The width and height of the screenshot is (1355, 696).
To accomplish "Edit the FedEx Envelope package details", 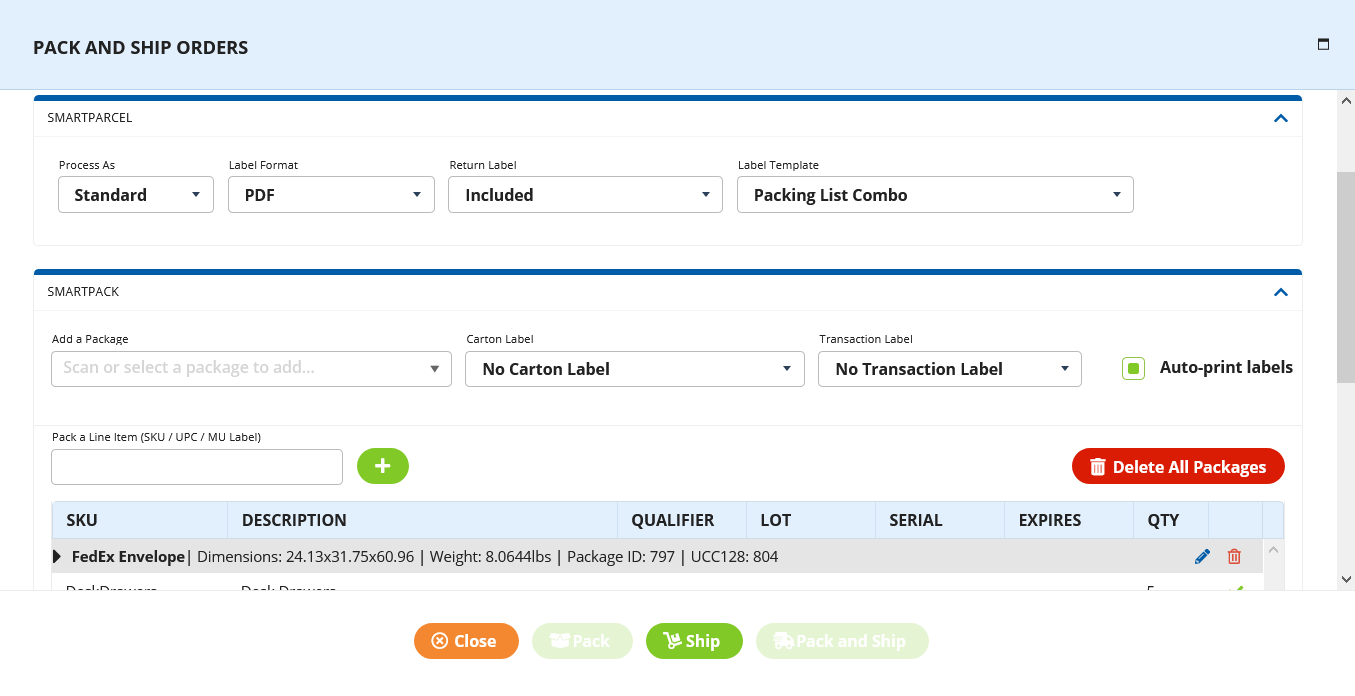I will click(1202, 556).
